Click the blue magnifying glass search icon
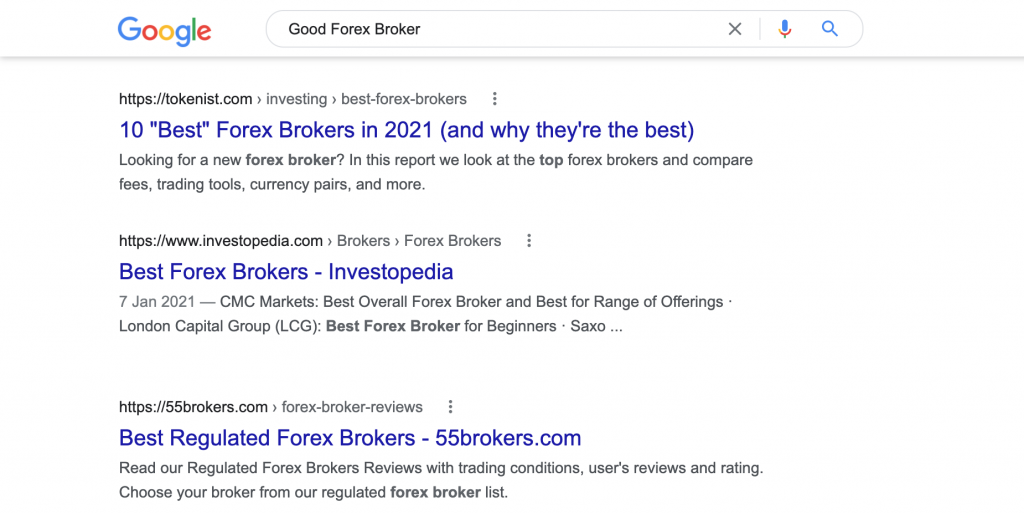 click(829, 29)
